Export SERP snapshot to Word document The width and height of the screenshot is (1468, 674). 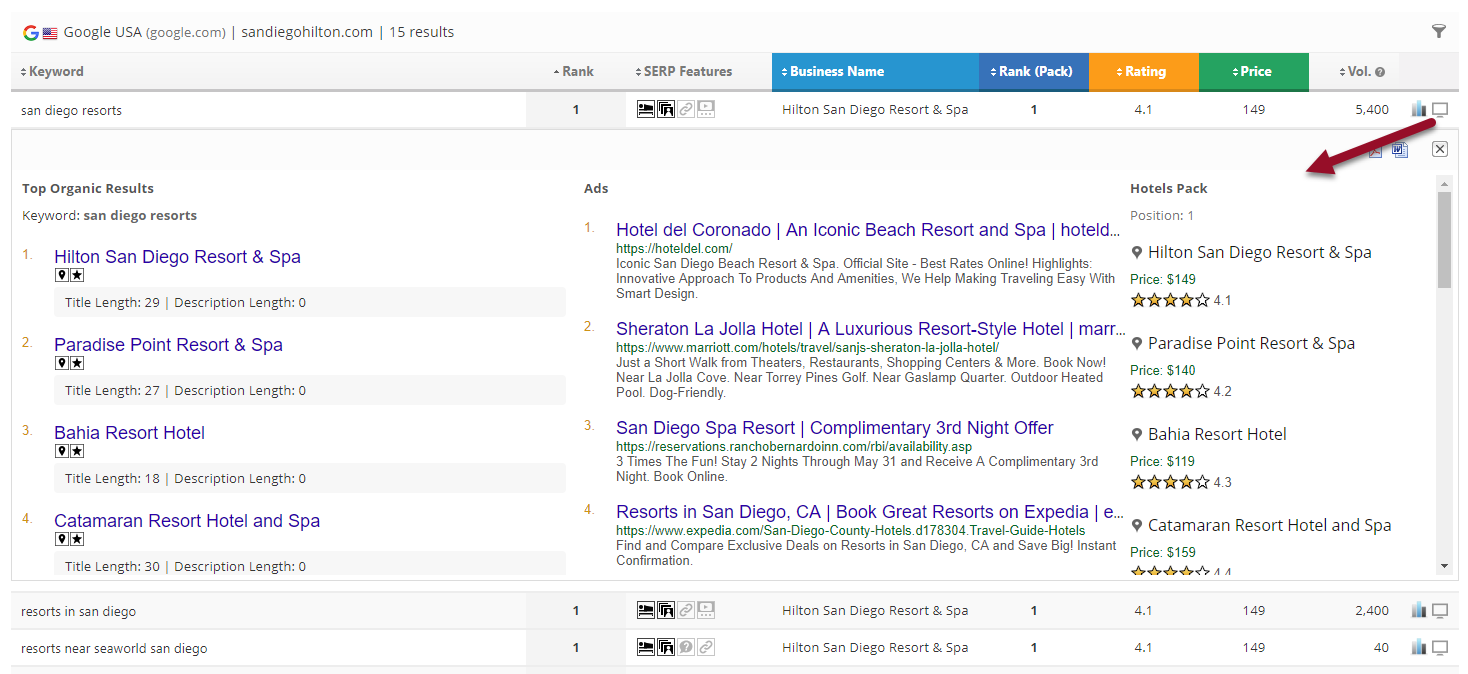(1400, 150)
